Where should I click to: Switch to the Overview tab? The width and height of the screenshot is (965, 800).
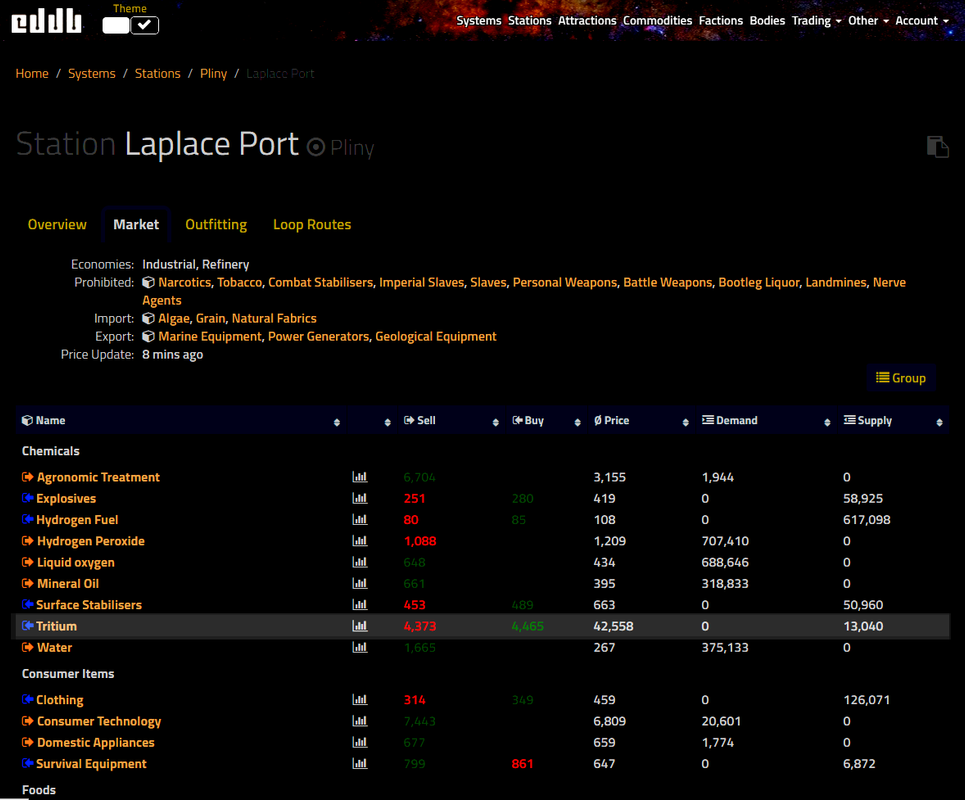coord(57,225)
